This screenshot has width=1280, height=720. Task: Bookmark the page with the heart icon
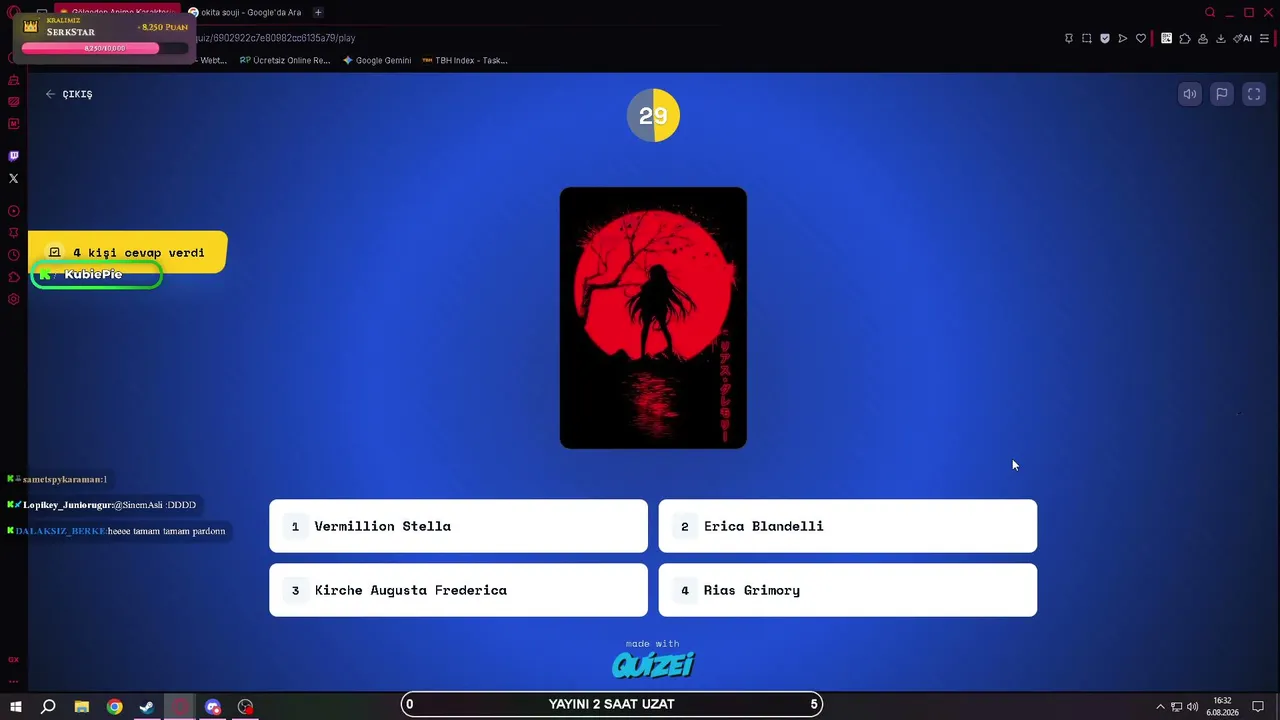(x=1141, y=39)
